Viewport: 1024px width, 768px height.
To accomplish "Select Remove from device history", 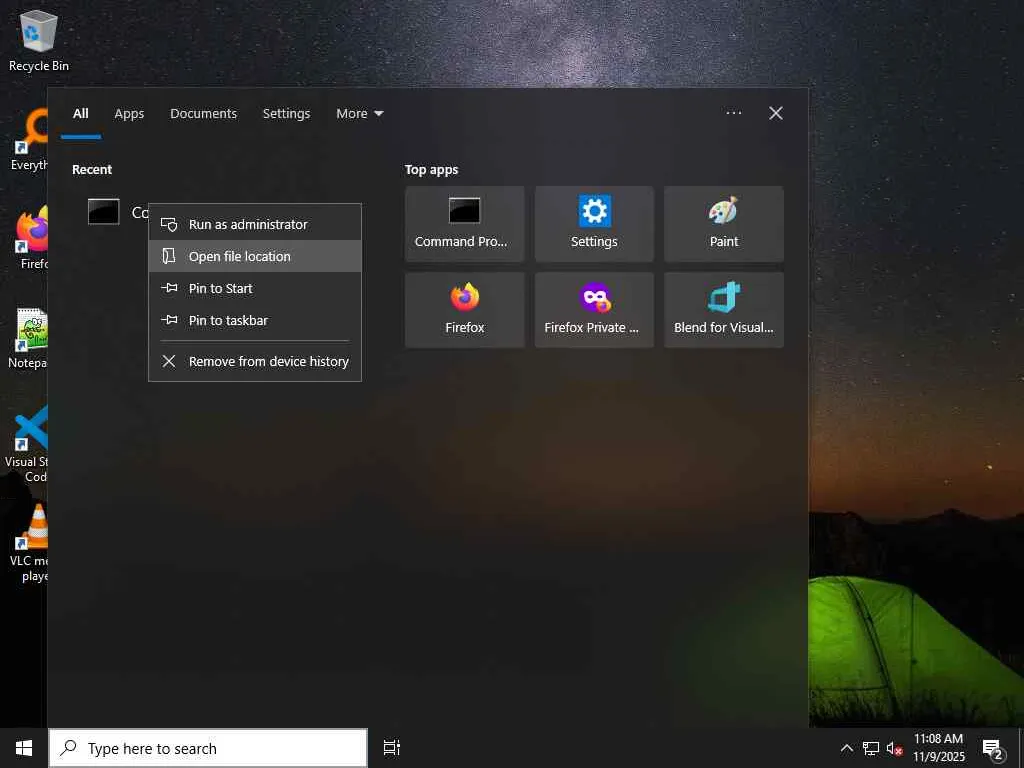I will (255, 361).
